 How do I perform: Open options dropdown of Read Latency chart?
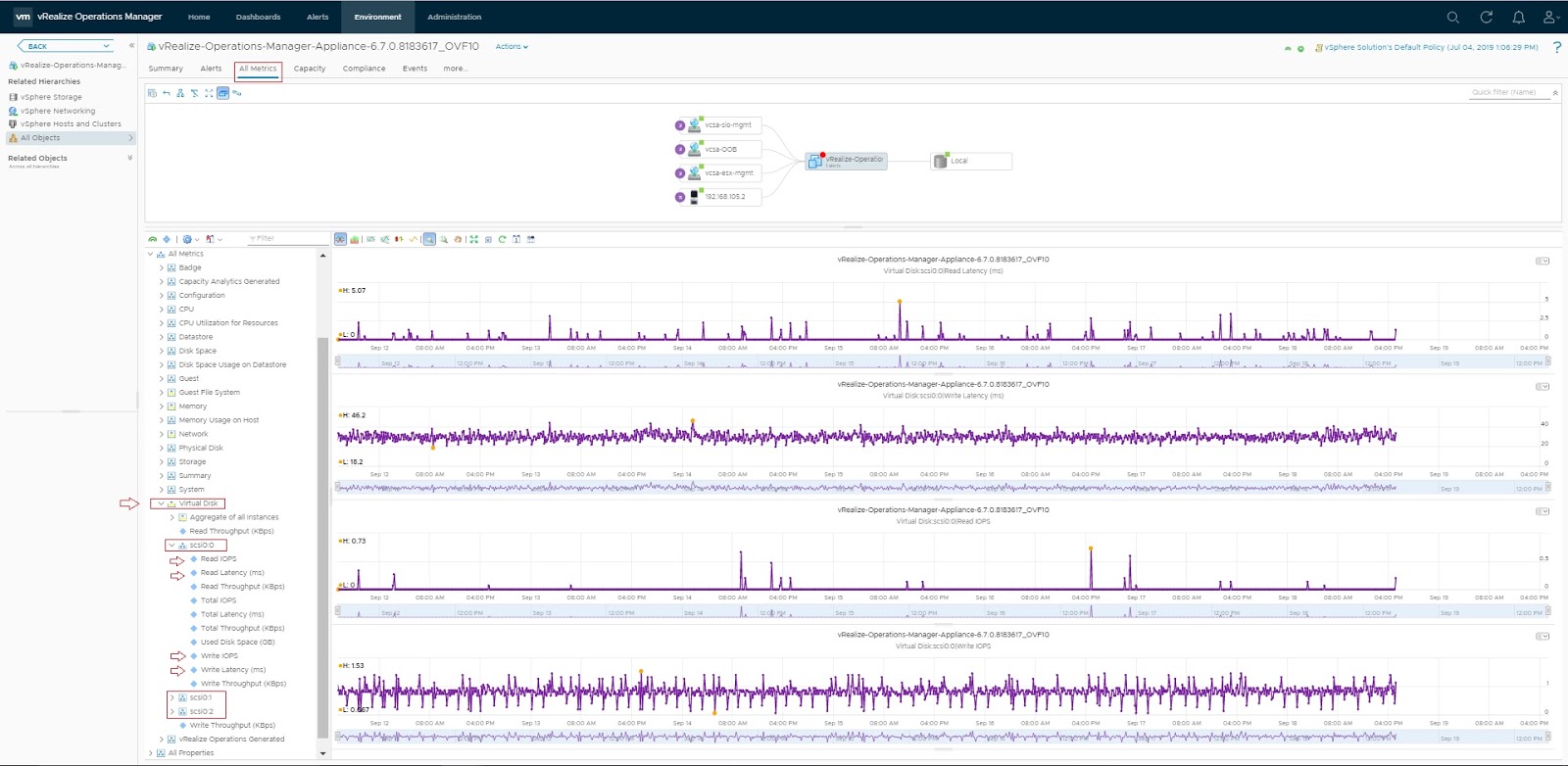point(1543,261)
